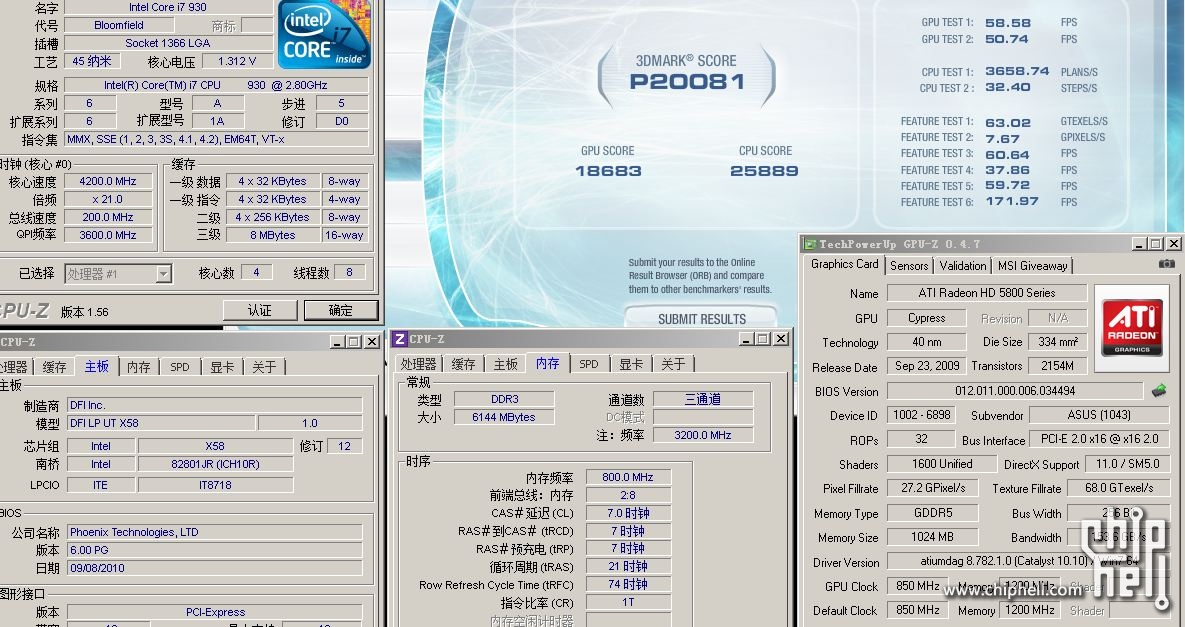The width and height of the screenshot is (1185, 627).
Task: Open 主板 tab in CPU-Z memory window
Action: point(506,364)
